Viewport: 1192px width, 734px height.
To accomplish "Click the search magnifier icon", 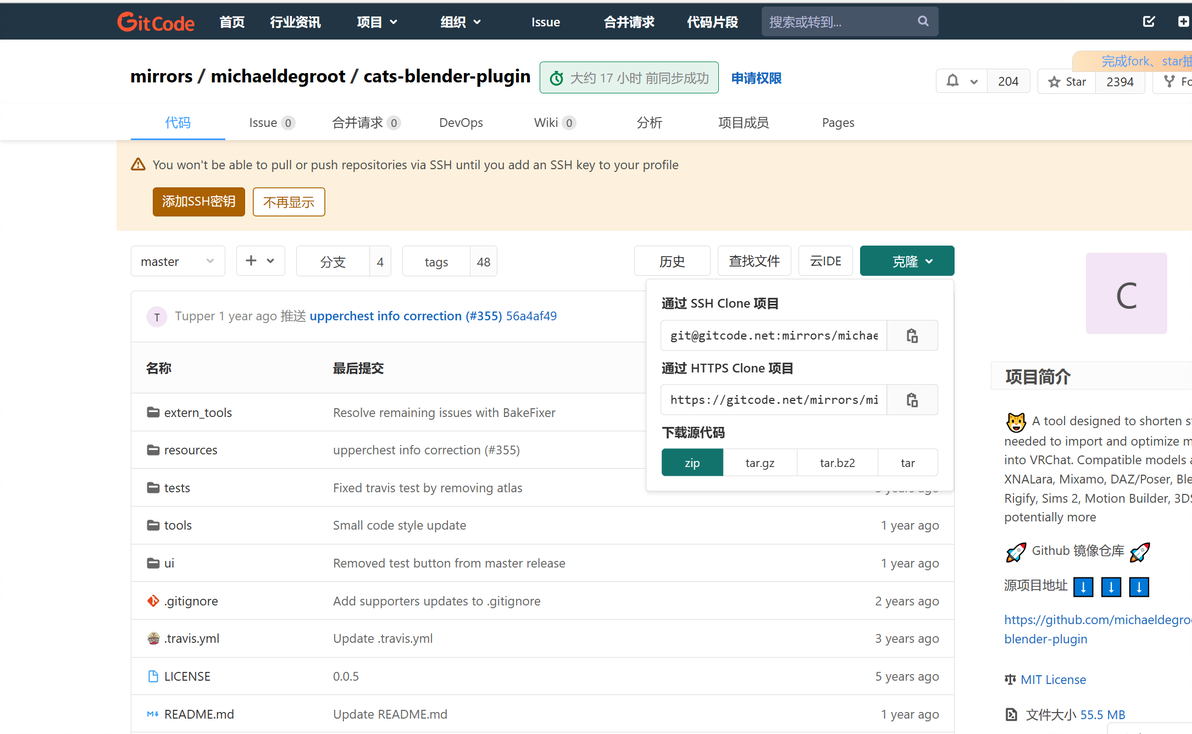I will [923, 21].
